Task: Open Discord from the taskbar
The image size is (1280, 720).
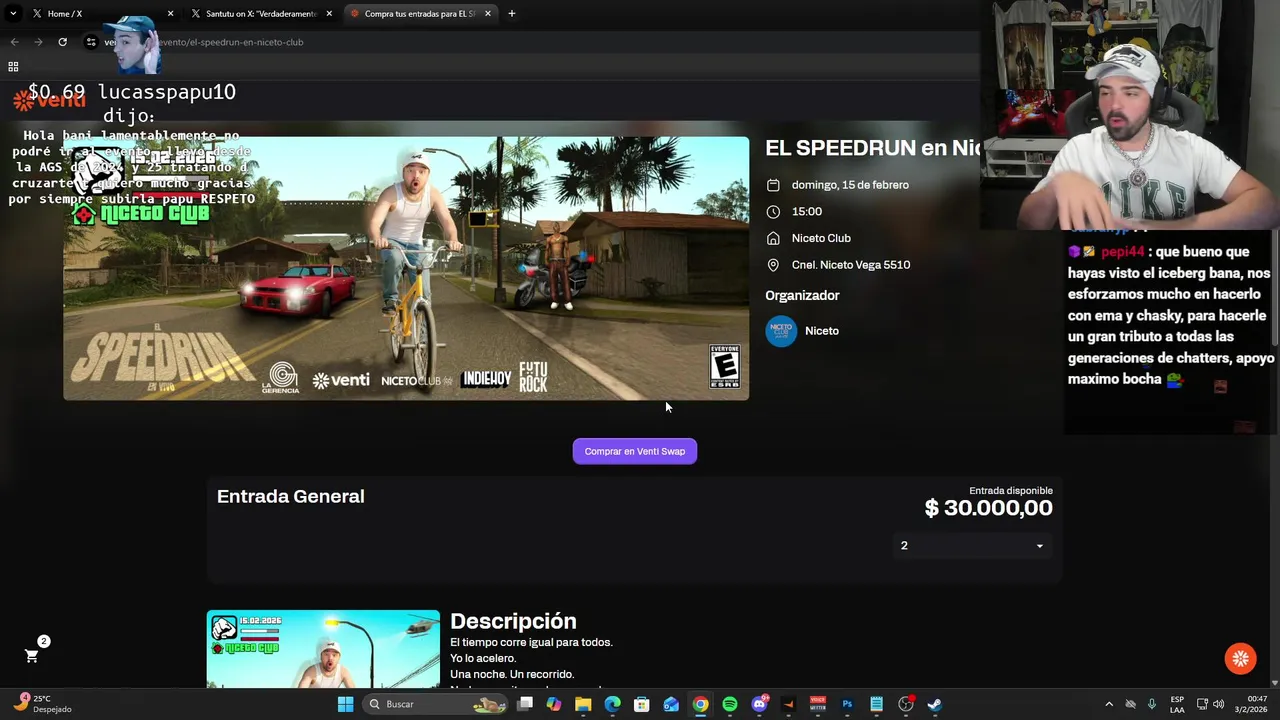Action: tap(759, 704)
